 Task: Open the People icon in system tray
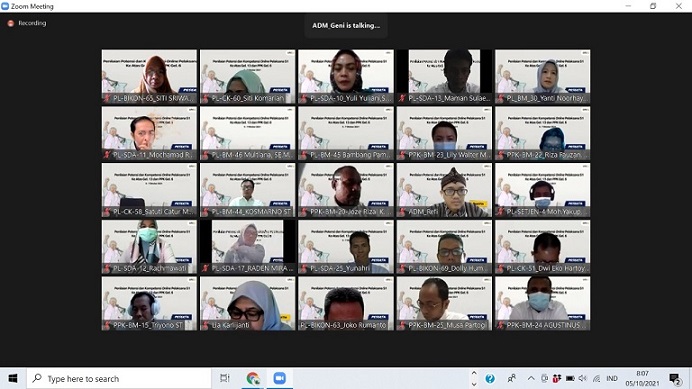click(x=511, y=378)
